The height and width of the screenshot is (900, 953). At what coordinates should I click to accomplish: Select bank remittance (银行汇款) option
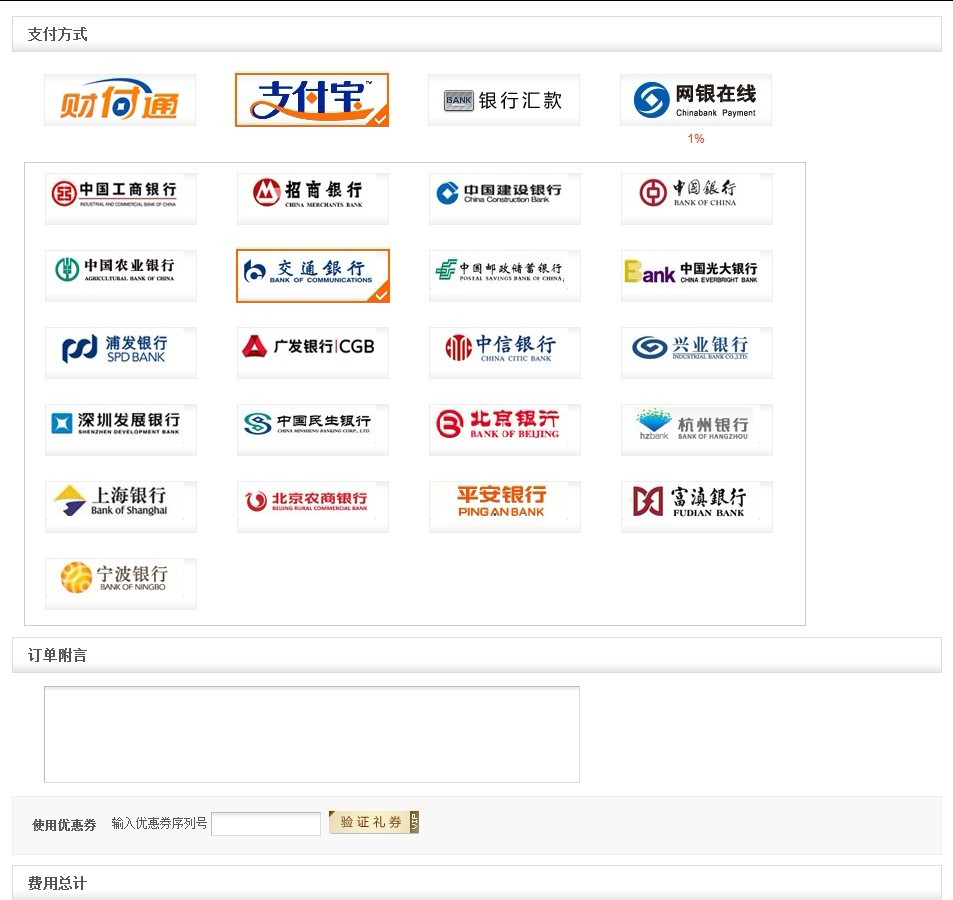pos(504,100)
